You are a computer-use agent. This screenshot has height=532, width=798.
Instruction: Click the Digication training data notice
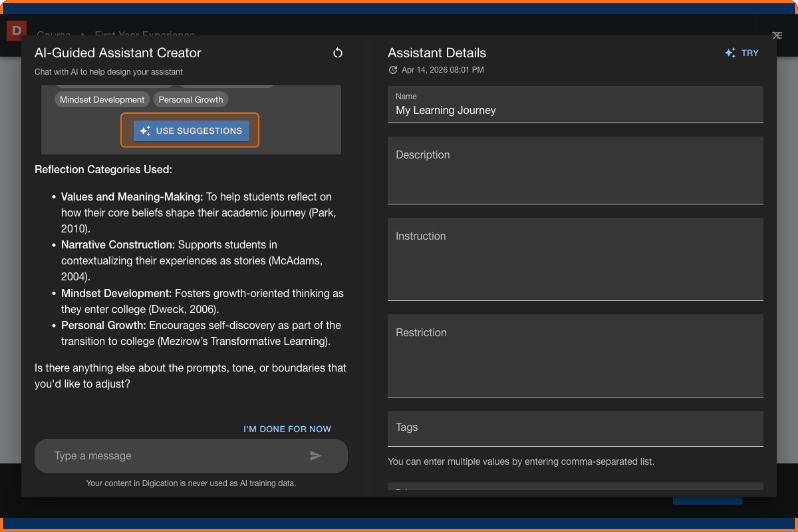pyautogui.click(x=191, y=483)
